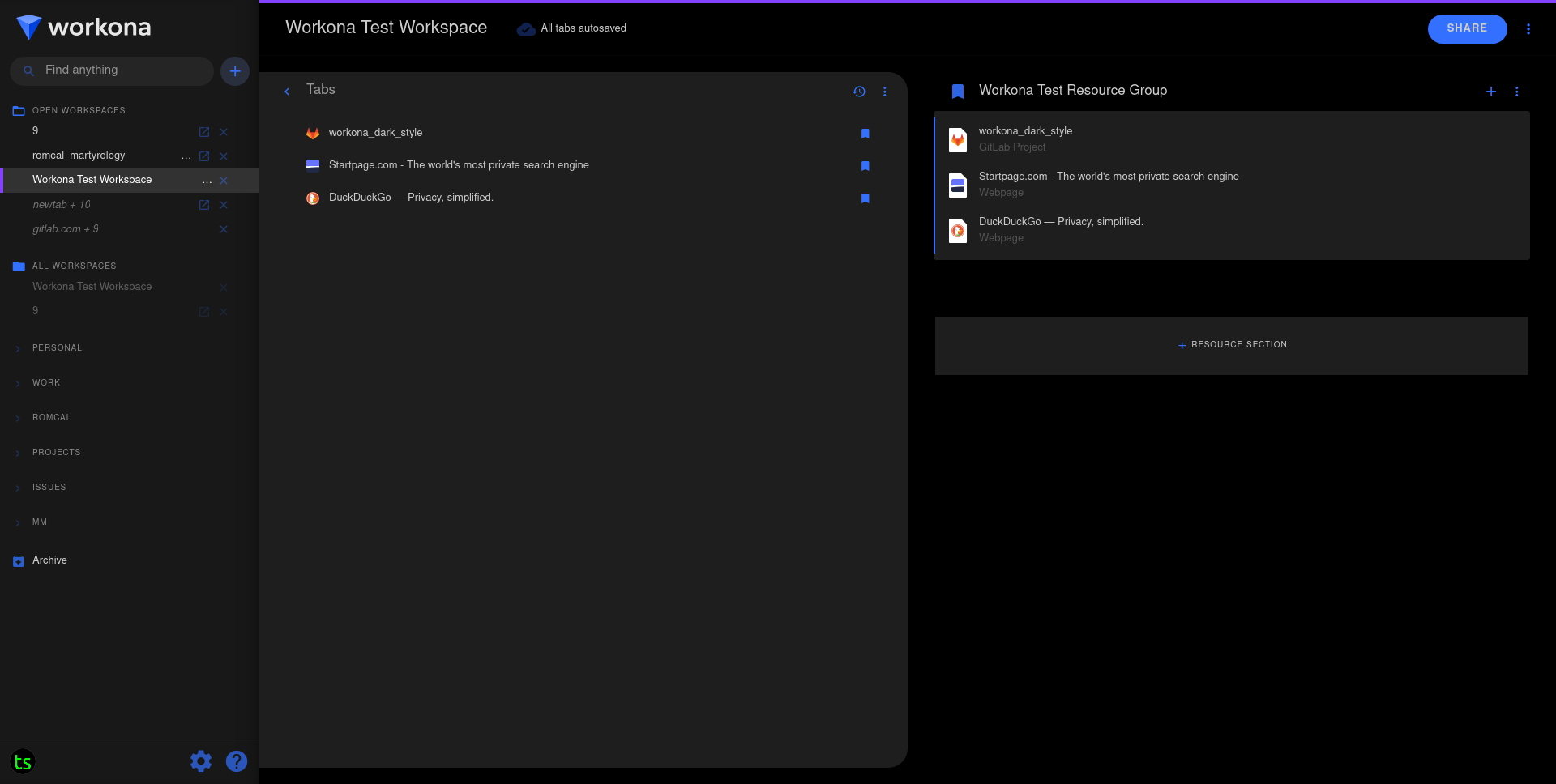Select the romcal_martyrology workspace
The image size is (1556, 784).
pos(79,156)
